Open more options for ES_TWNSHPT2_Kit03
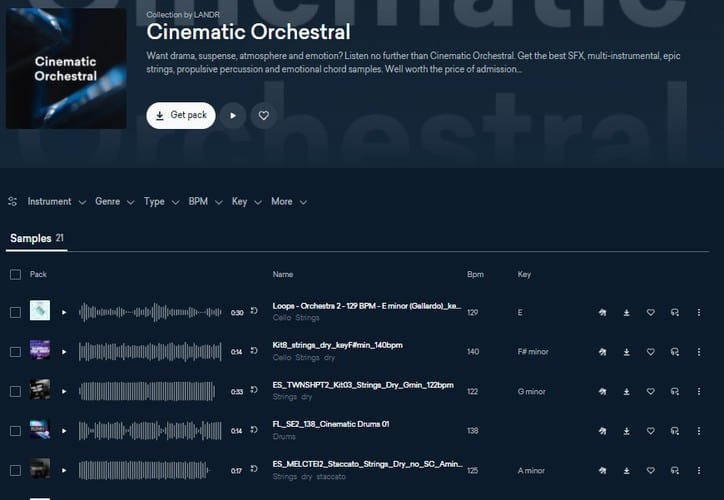The width and height of the screenshot is (724, 500). pos(699,392)
